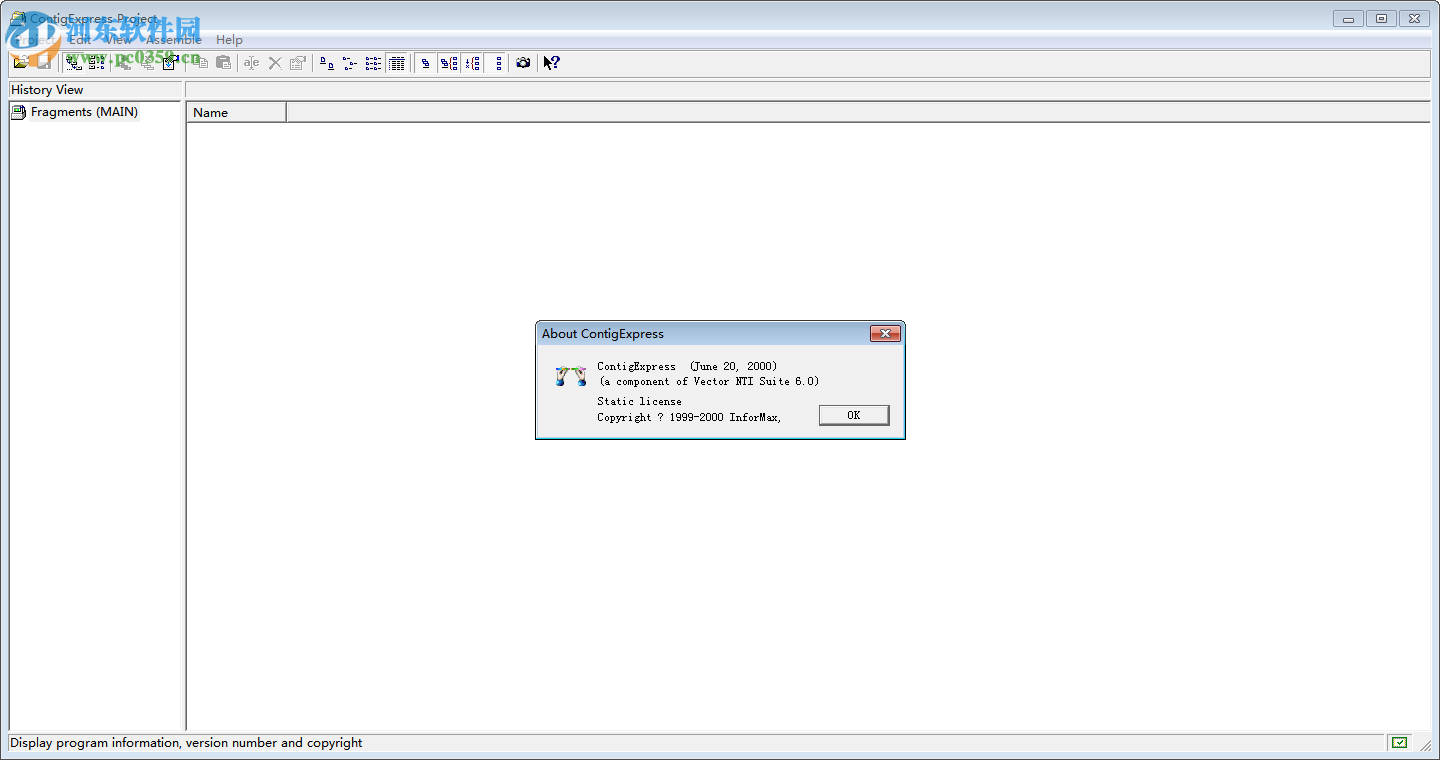Screen dimensions: 1440x760
Task: Close the About ContigExpress dialog
Action: coord(885,334)
